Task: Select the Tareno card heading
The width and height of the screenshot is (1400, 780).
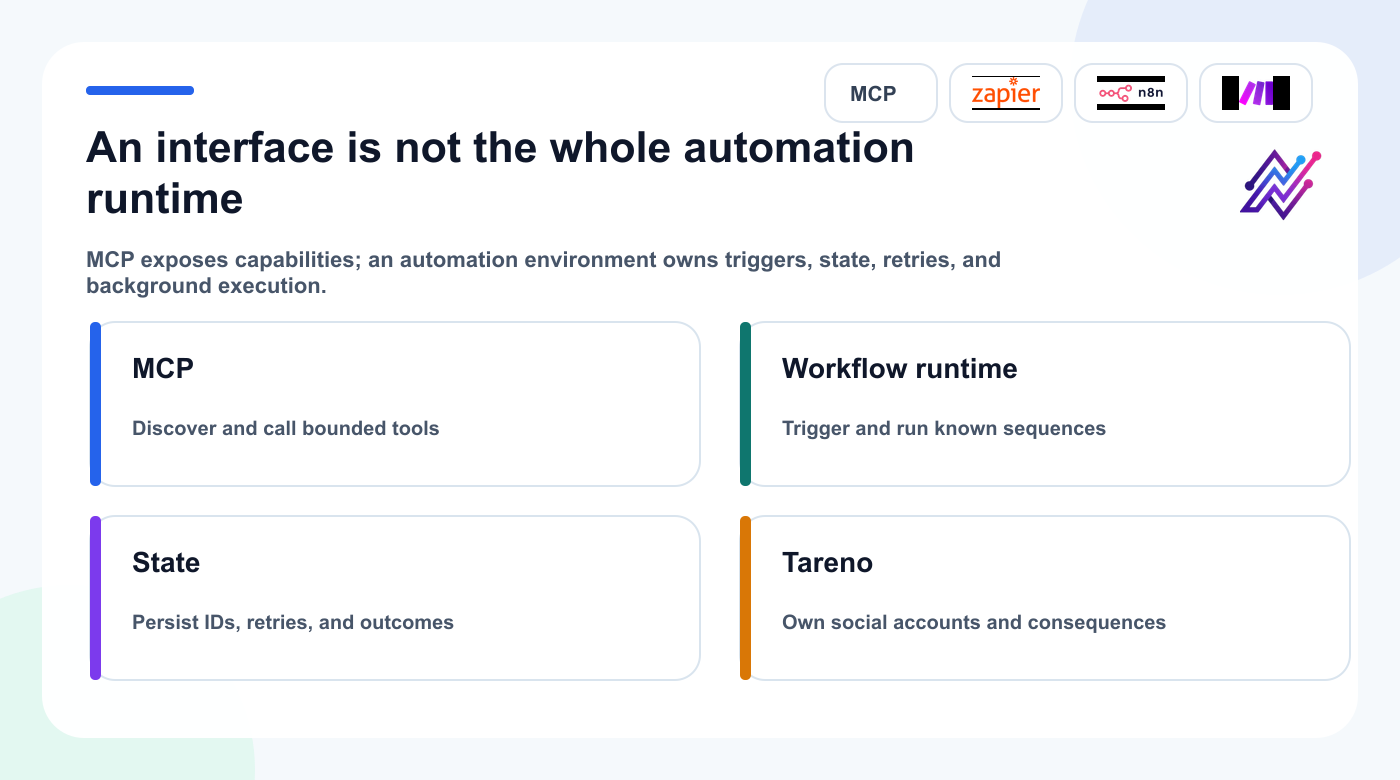Action: point(828,562)
